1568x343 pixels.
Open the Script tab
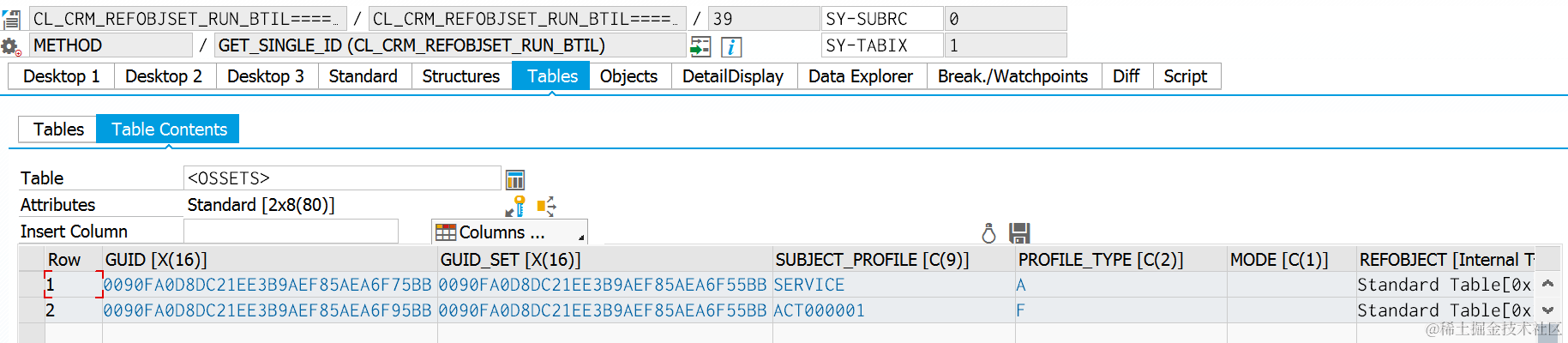[1186, 76]
